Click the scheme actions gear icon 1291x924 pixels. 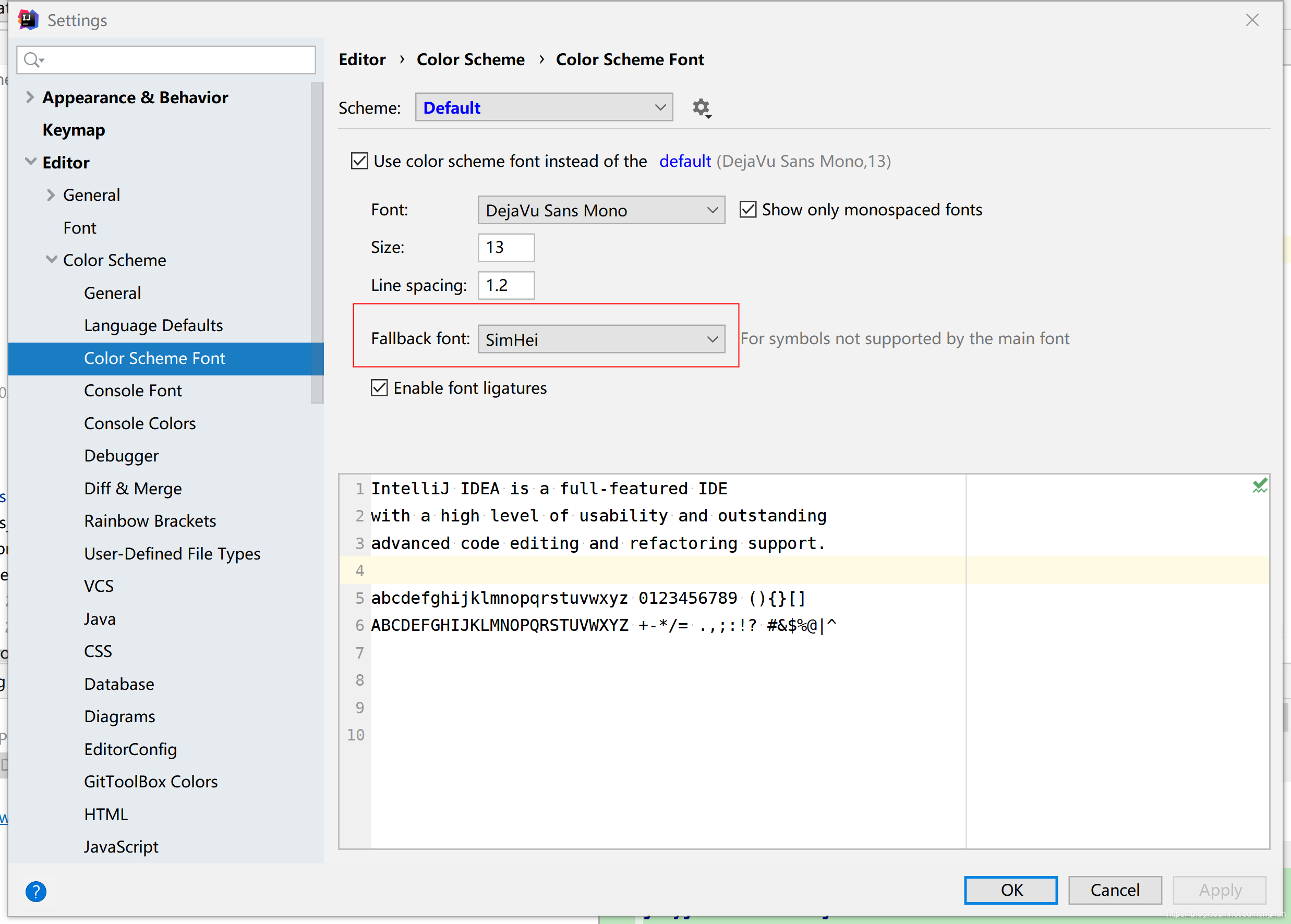tap(701, 107)
